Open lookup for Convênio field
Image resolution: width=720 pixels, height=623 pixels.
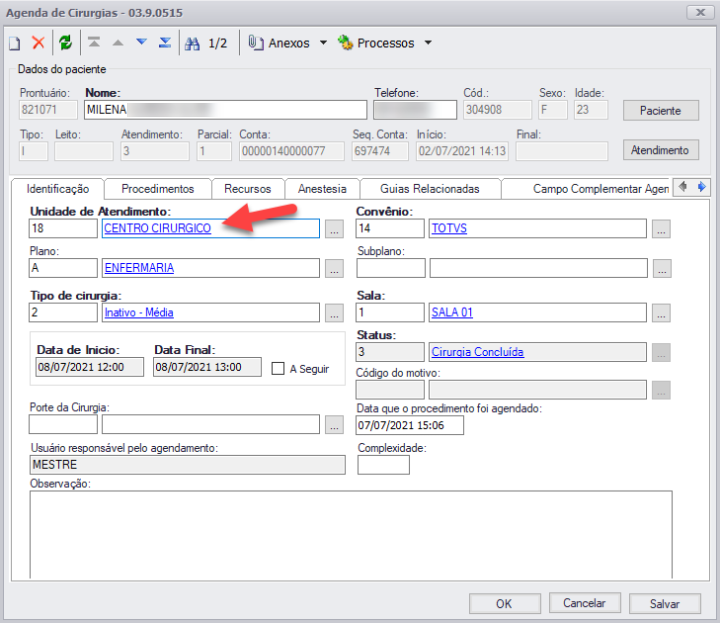661,229
